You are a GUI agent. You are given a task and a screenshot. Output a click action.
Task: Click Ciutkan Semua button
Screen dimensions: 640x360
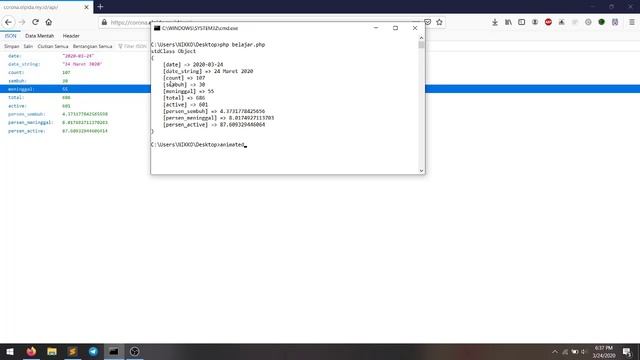click(x=53, y=47)
